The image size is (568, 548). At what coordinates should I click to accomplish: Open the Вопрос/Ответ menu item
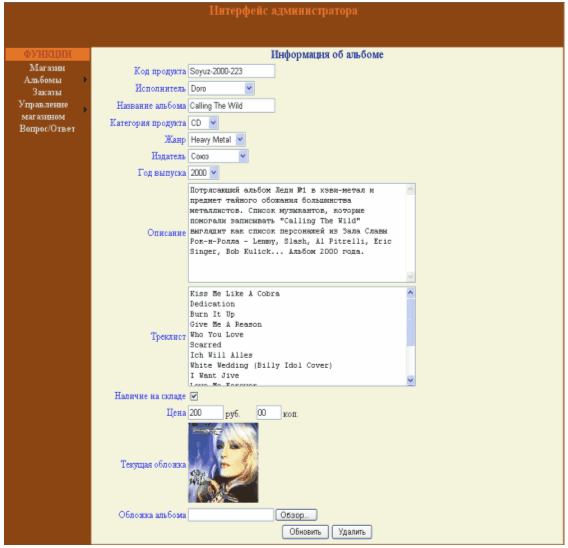pos(47,129)
